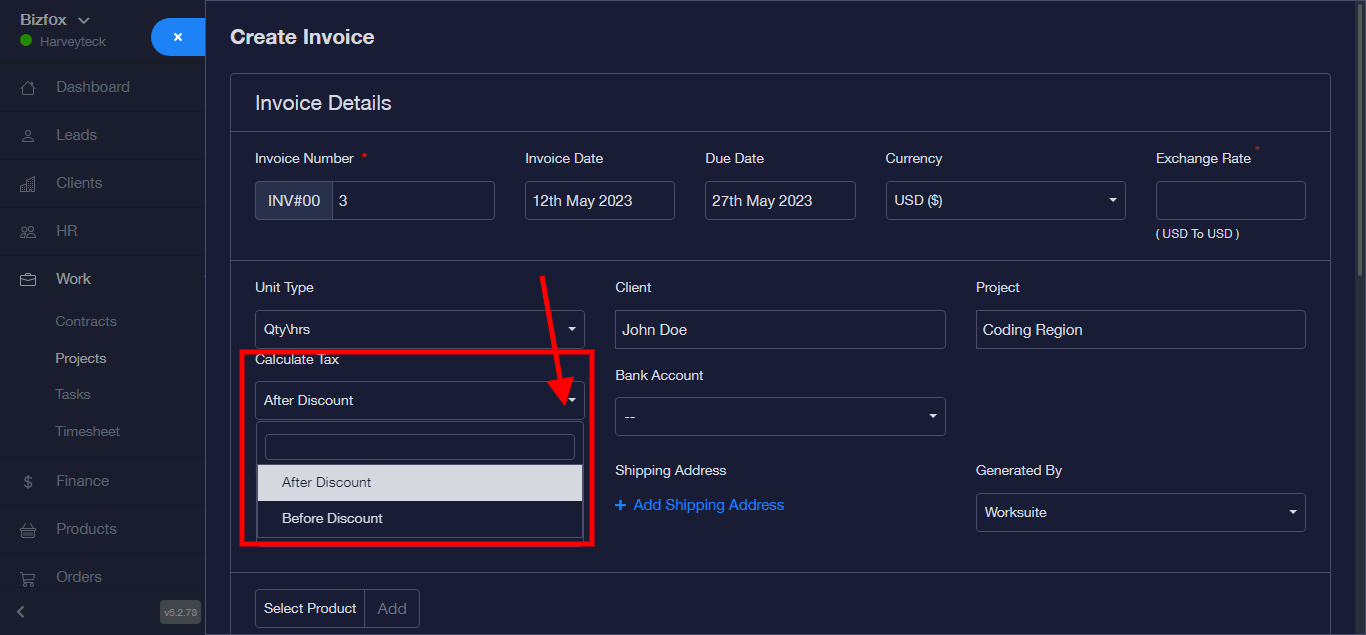This screenshot has width=1366, height=635.
Task: Click the Work briefcase icon
Action: tap(28, 280)
